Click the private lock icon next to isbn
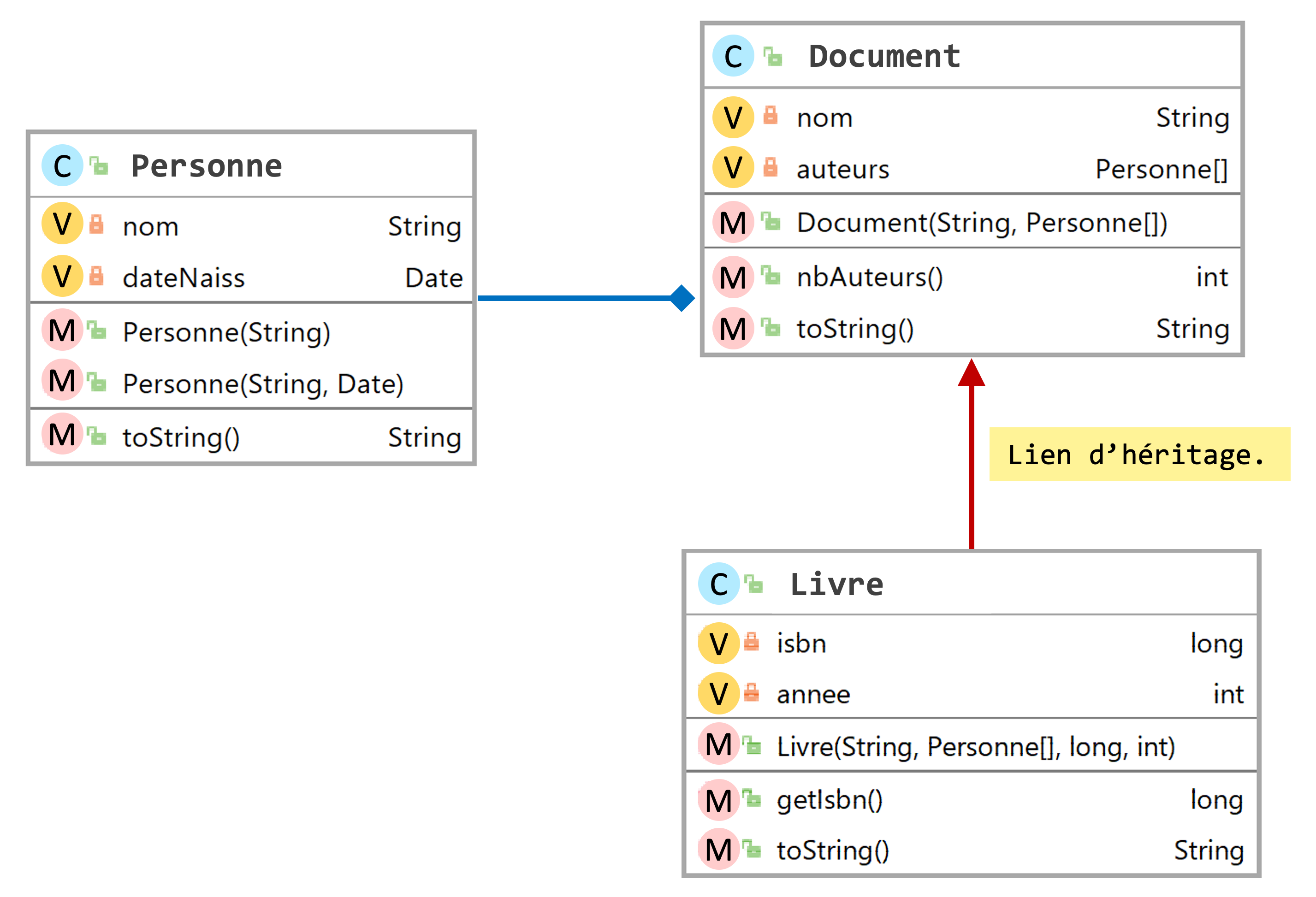 (x=752, y=641)
